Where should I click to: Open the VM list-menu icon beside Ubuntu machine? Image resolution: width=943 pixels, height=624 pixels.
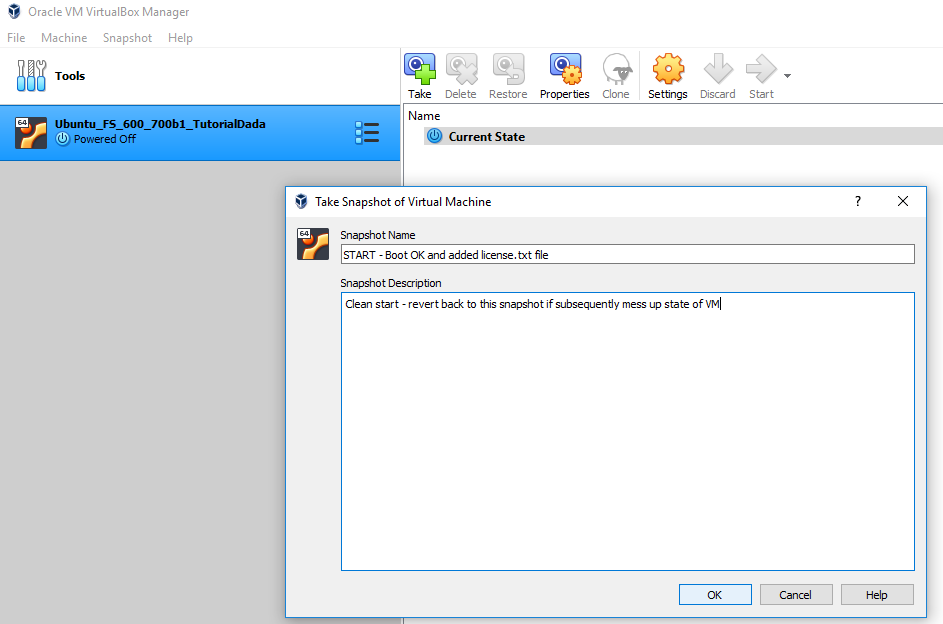367,133
